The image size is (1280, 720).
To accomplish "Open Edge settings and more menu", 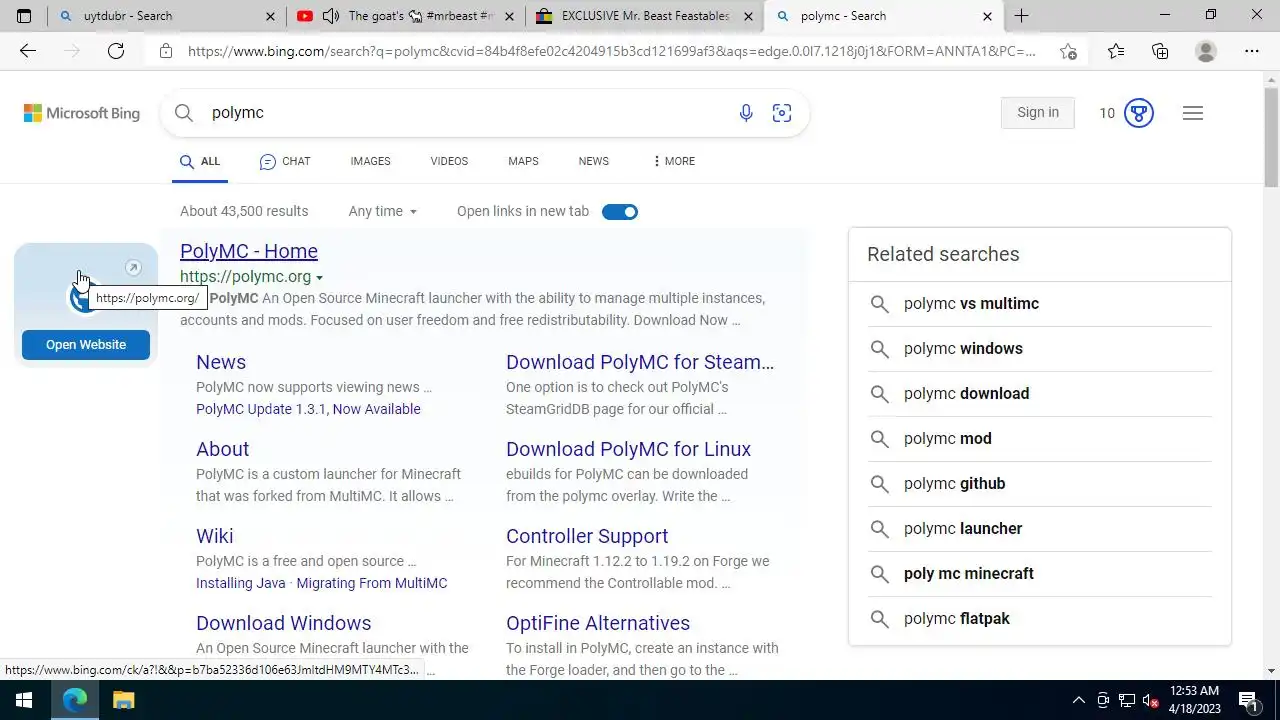I will [1252, 51].
